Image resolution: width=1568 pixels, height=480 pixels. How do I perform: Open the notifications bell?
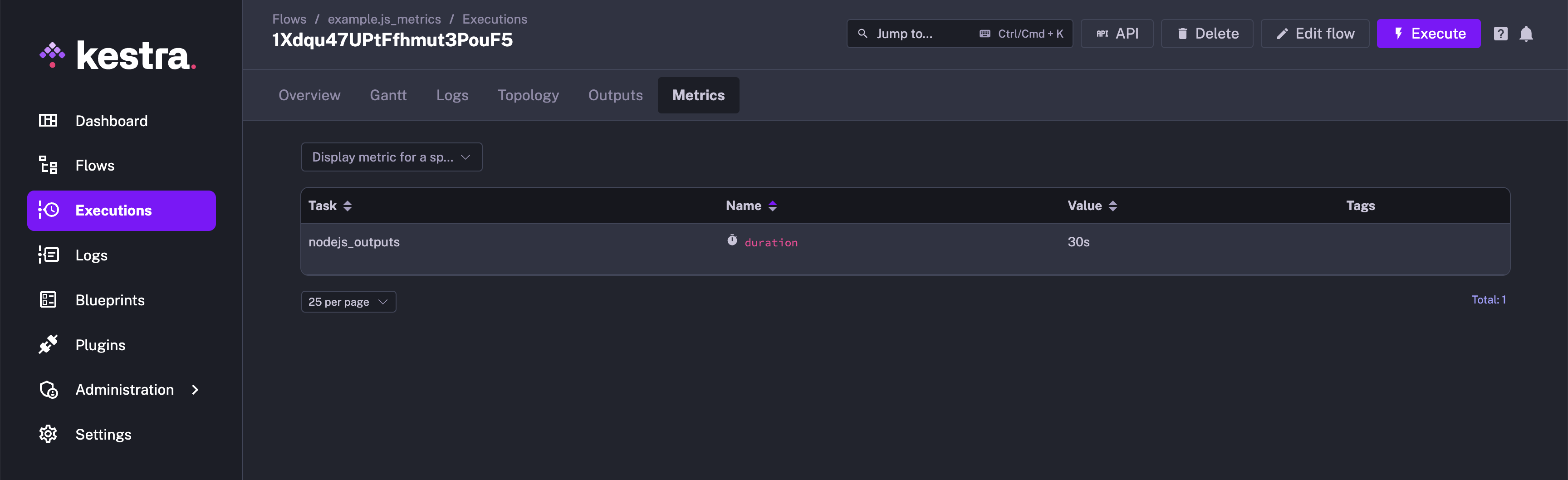pyautogui.click(x=1526, y=34)
